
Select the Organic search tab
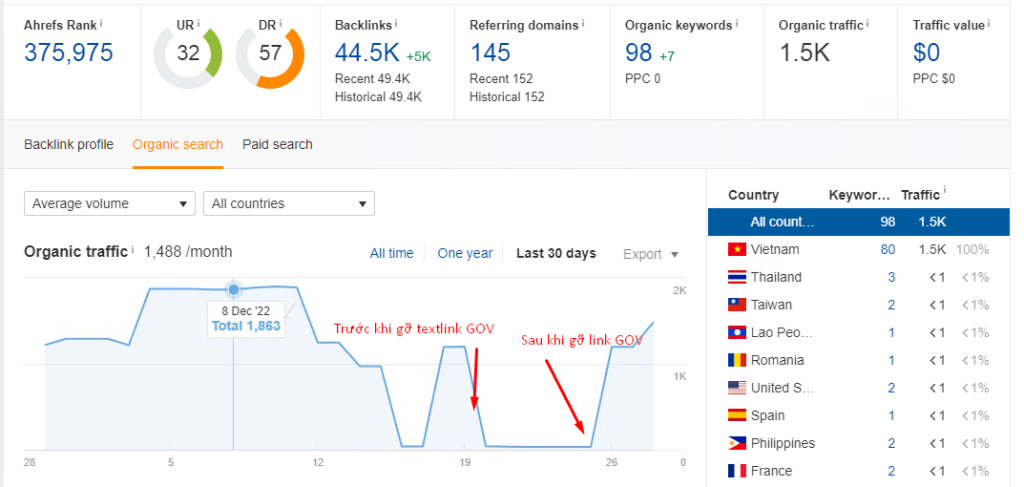pyautogui.click(x=178, y=144)
